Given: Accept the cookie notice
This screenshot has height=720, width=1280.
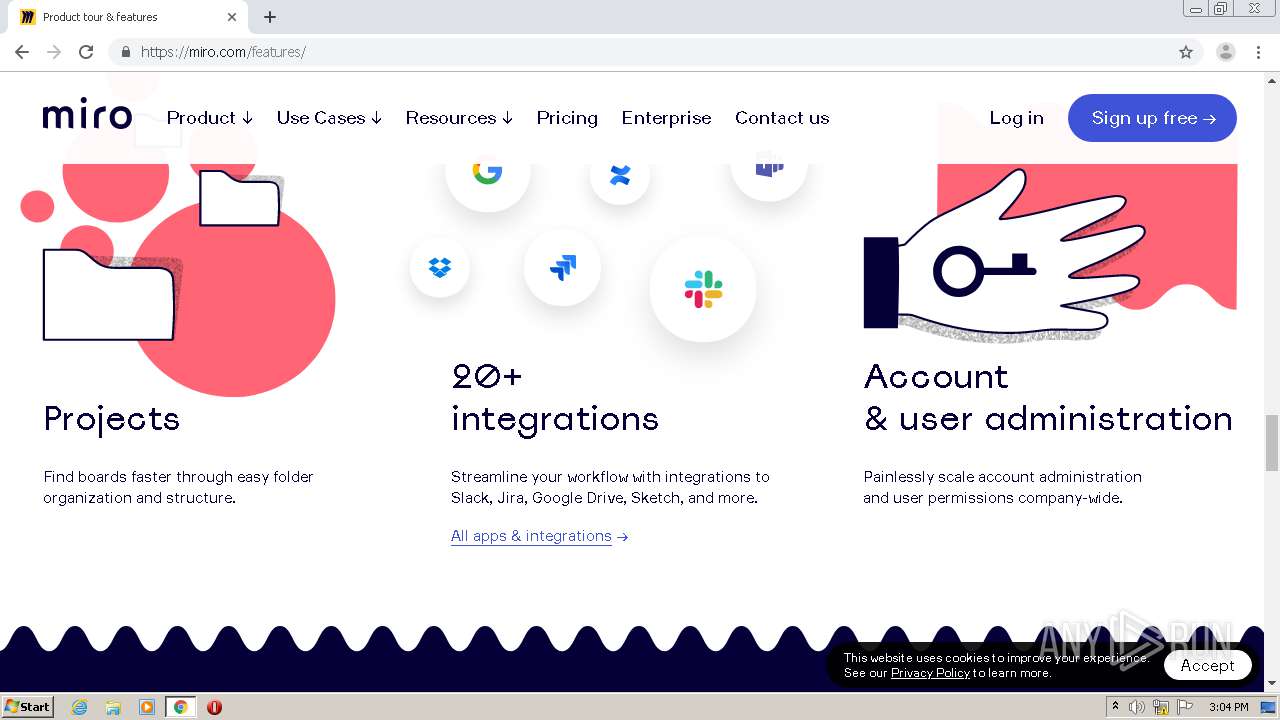Looking at the screenshot, I should click(1207, 665).
